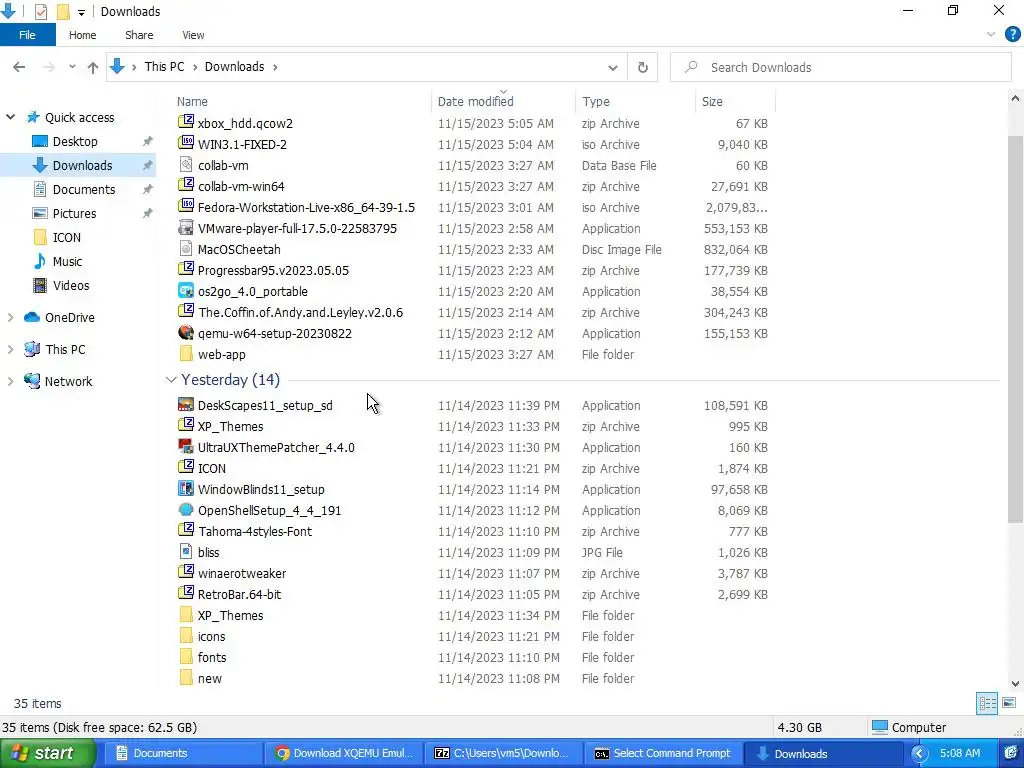The image size is (1024, 768).
Task: Click the Back navigation arrow
Action: coord(19,67)
